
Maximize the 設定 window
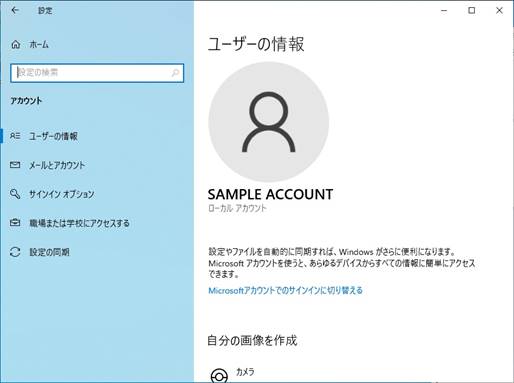pyautogui.click(x=472, y=11)
